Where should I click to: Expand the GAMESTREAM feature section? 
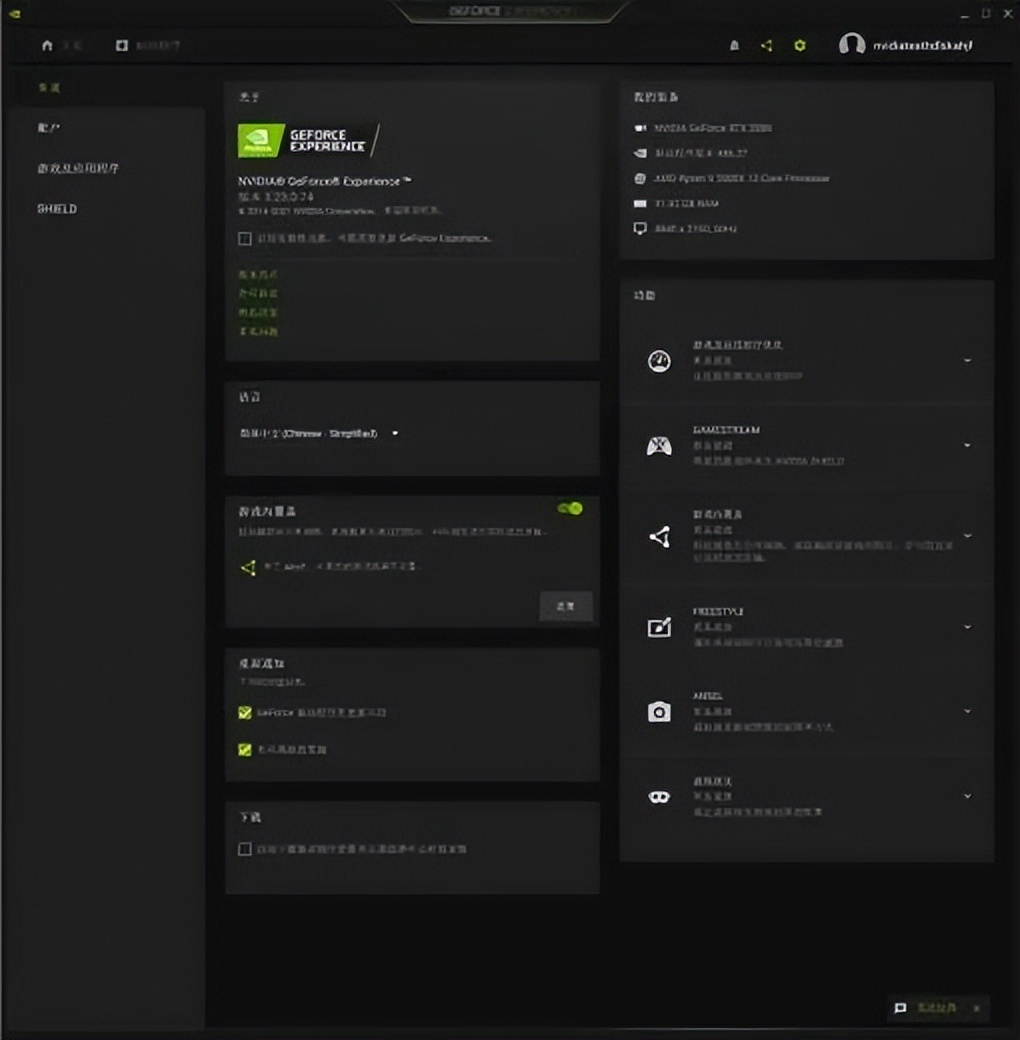pos(966,445)
